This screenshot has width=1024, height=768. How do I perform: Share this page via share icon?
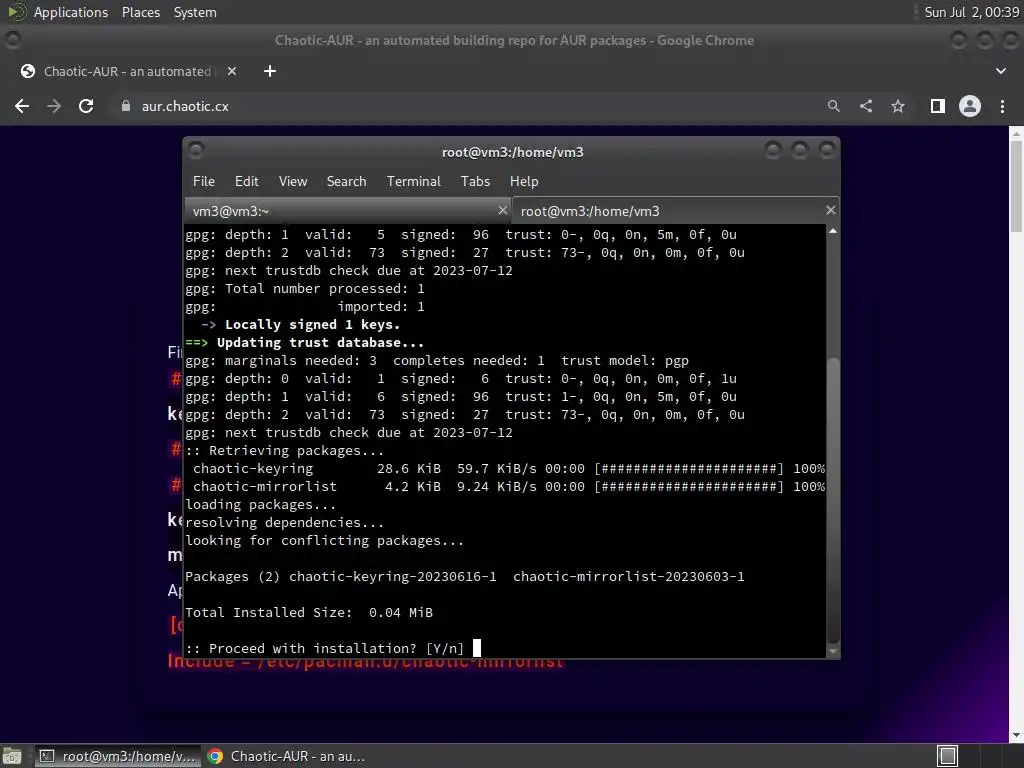(866, 106)
